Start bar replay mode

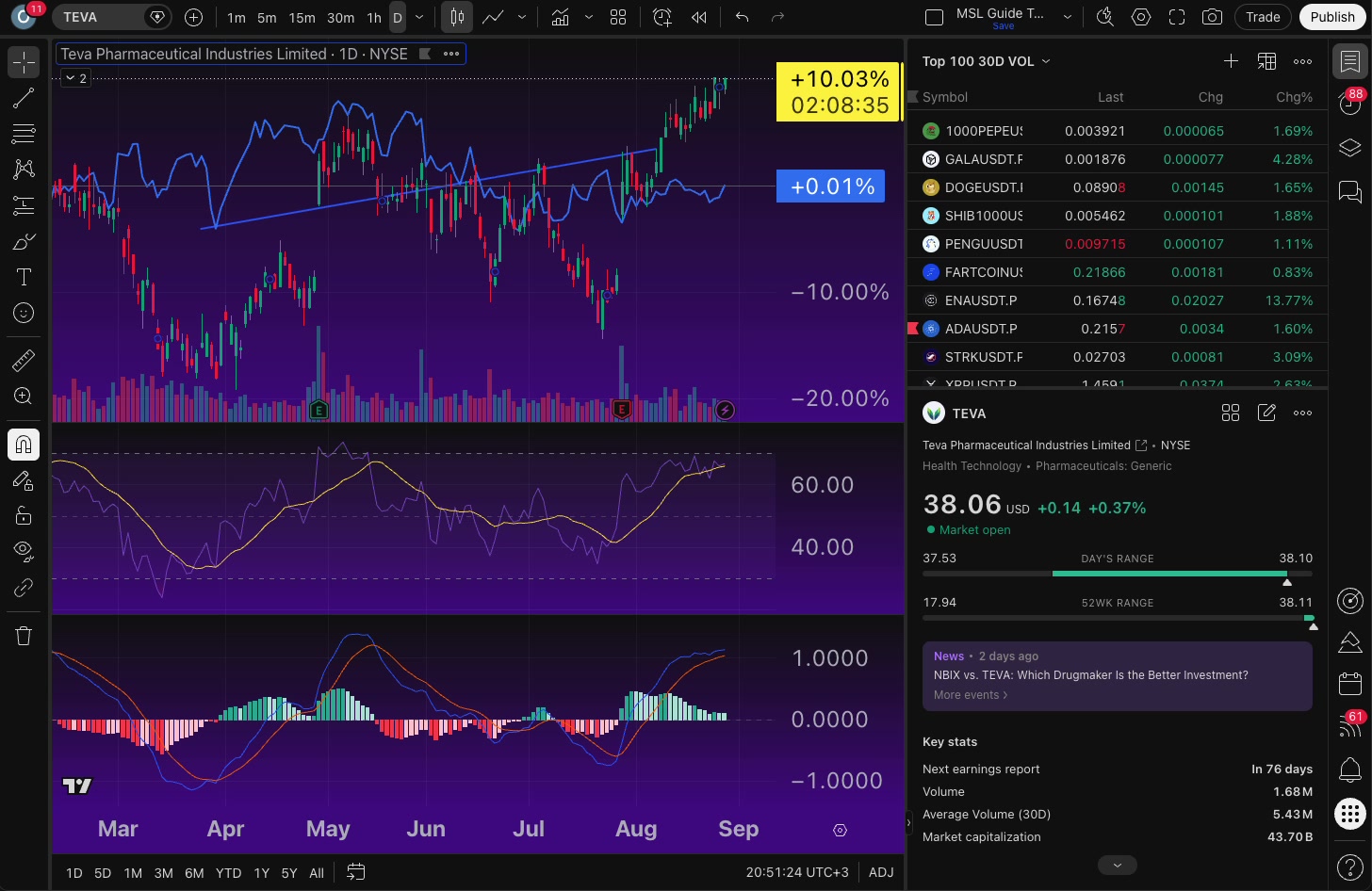699,17
